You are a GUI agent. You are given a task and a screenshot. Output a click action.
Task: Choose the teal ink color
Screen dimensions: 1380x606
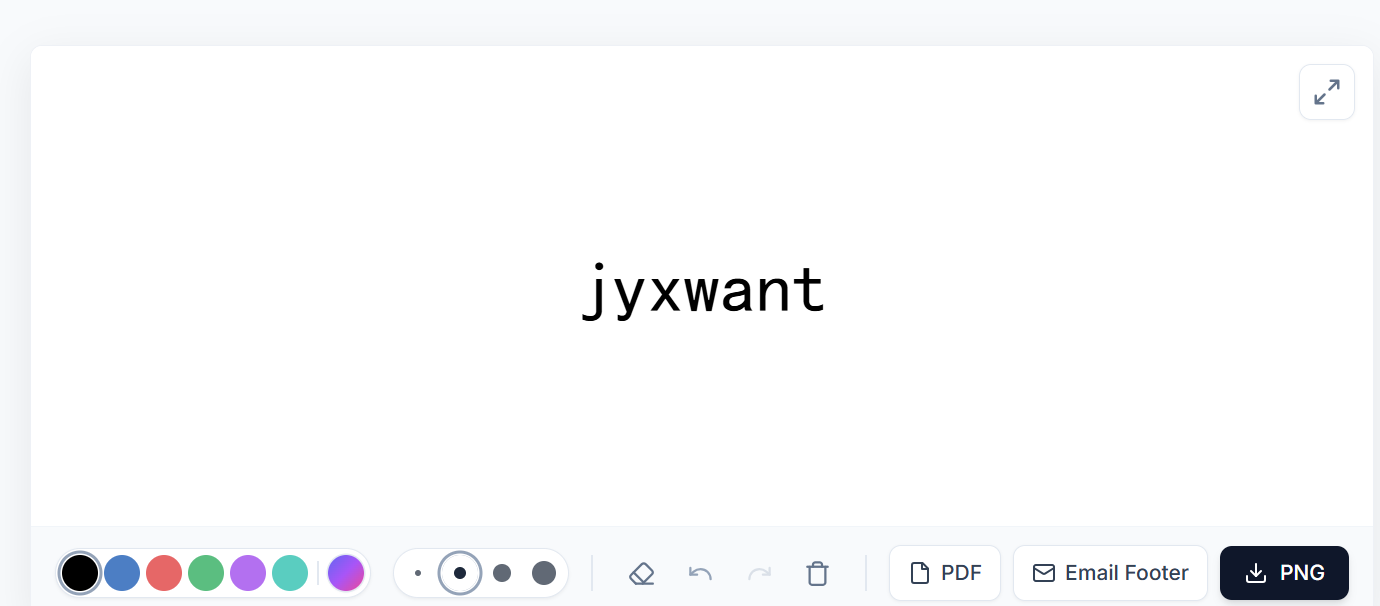click(290, 573)
